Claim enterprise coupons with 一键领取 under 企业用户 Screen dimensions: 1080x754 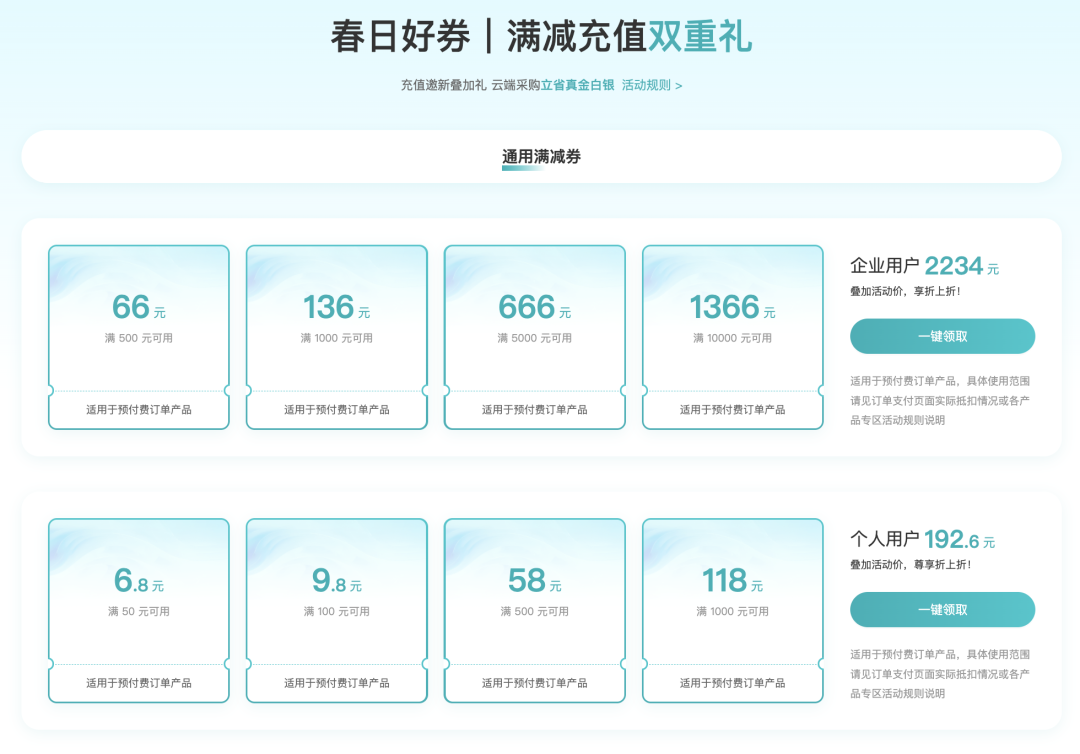tap(942, 336)
